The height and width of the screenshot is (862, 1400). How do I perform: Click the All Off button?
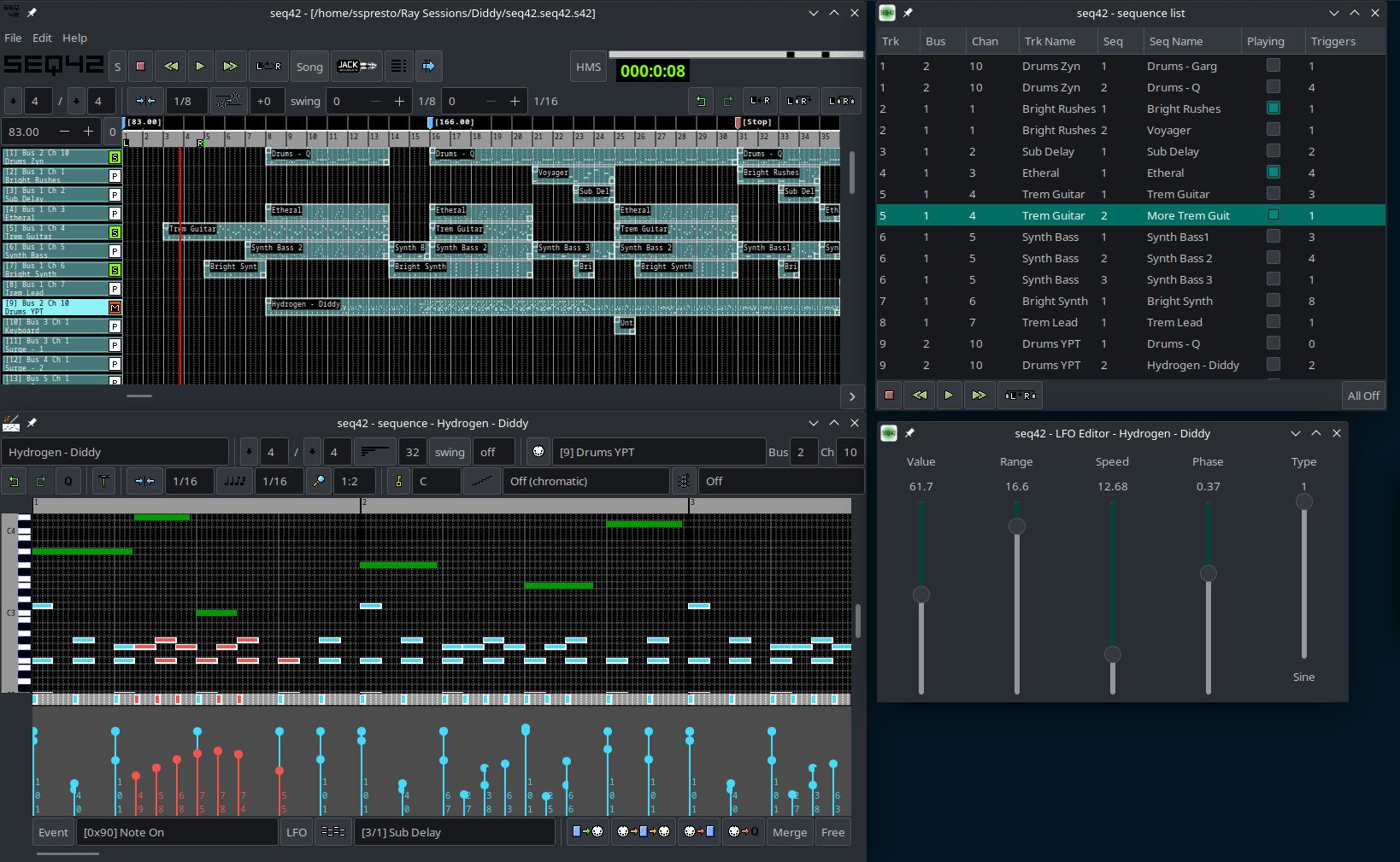click(x=1362, y=396)
